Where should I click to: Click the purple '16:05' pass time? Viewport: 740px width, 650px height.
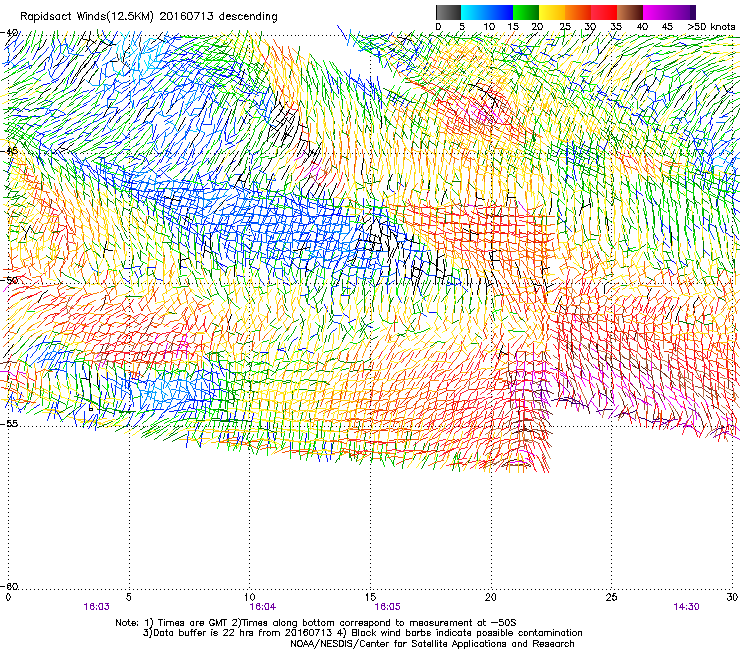coord(387,607)
